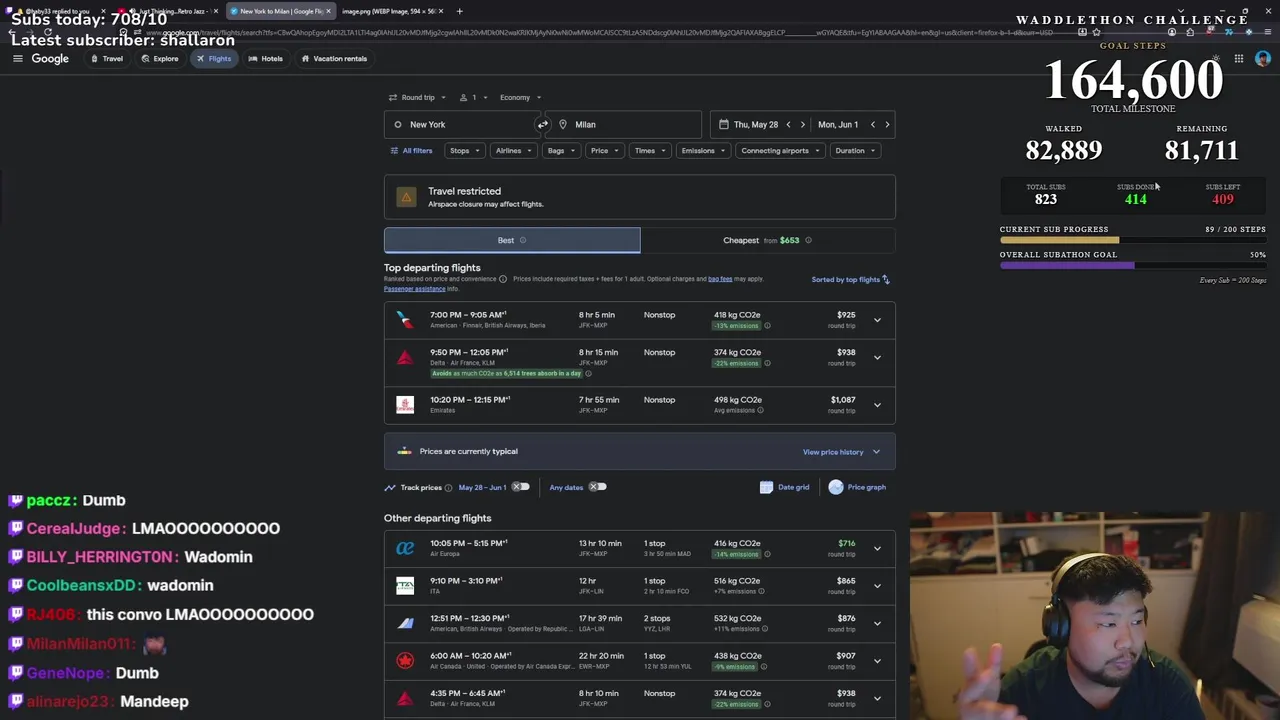Viewport: 1280px width, 720px height.
Task: Open the Price filter dropdown
Action: pos(605,150)
